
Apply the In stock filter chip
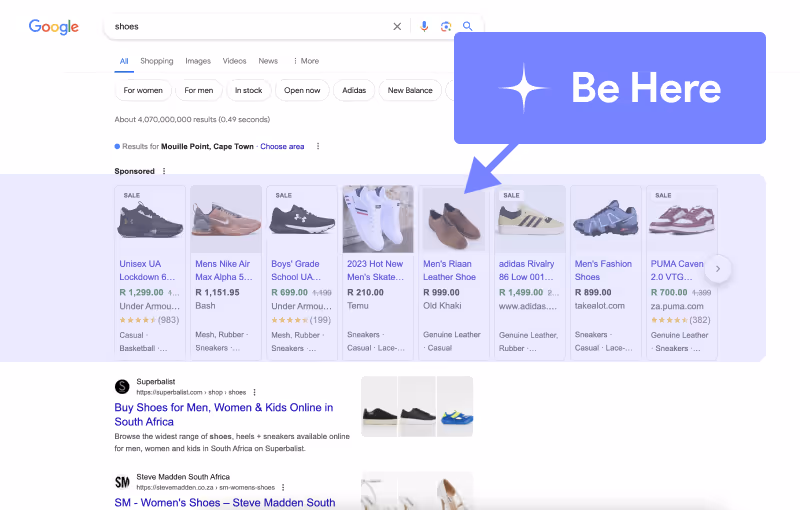point(248,90)
